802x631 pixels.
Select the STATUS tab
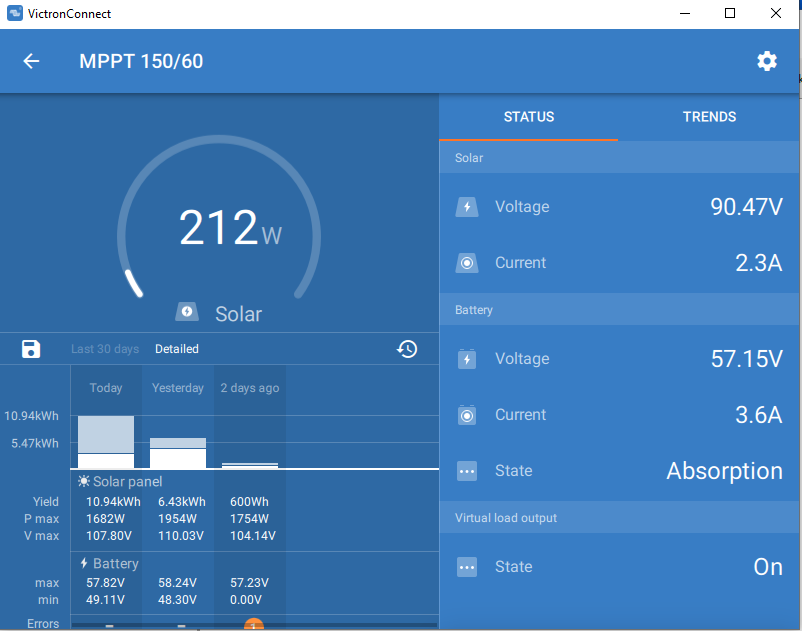pyautogui.click(x=529, y=117)
